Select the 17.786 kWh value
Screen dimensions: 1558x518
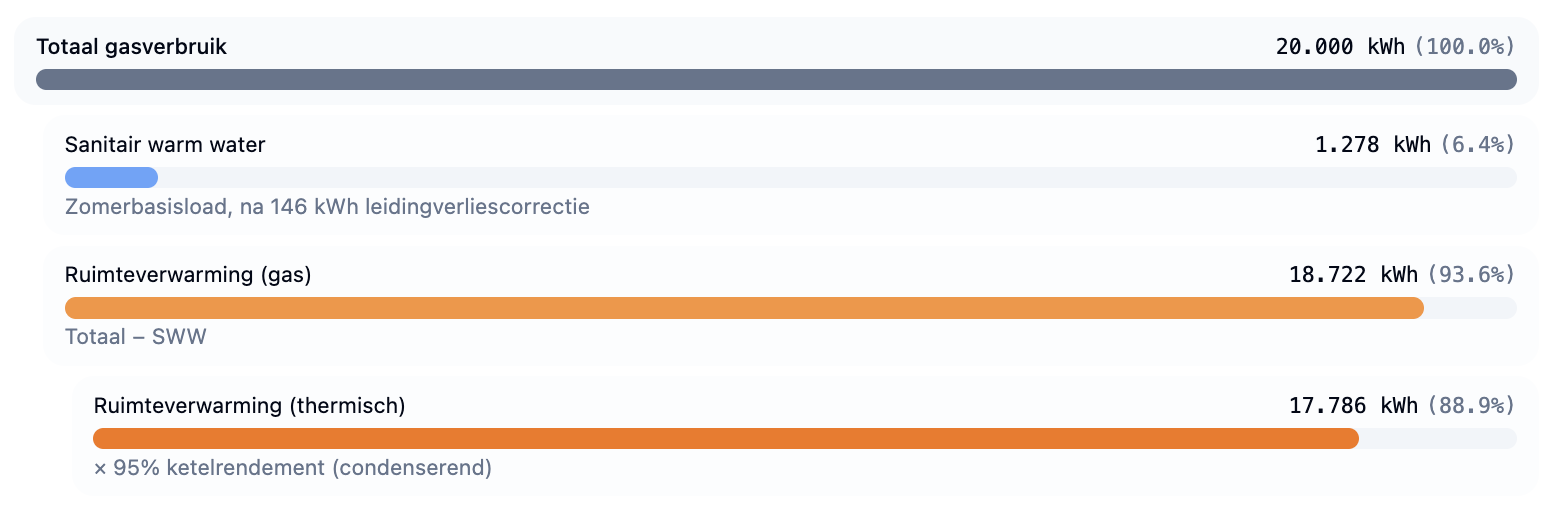[x=1353, y=406]
